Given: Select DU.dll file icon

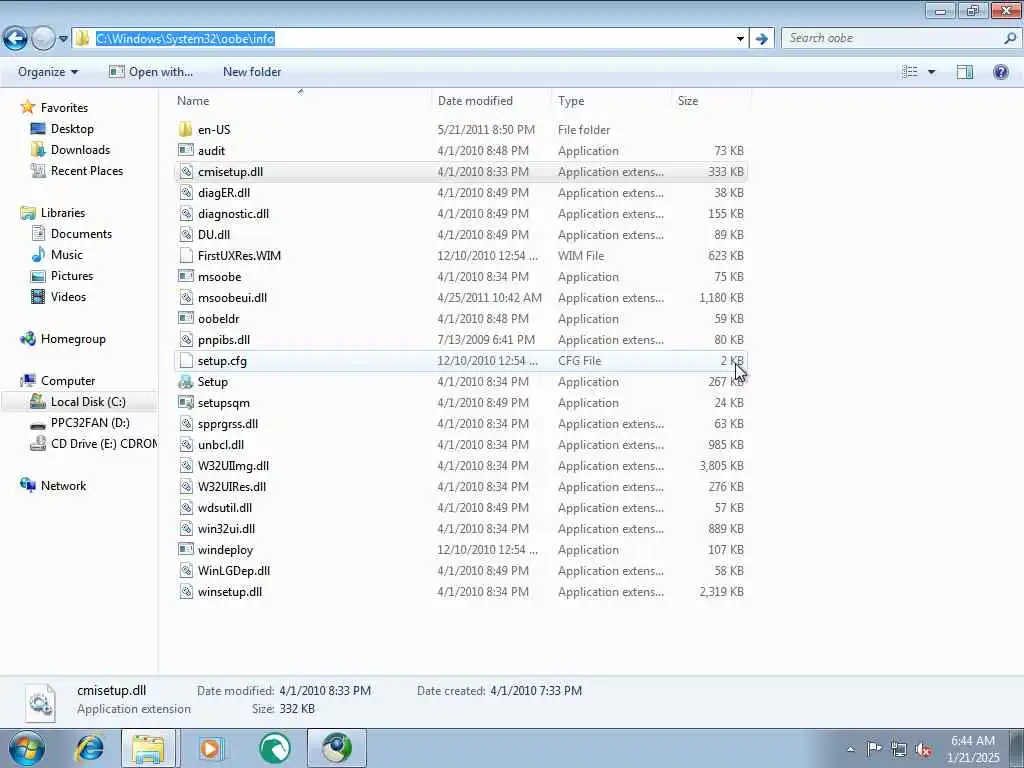Looking at the screenshot, I should 185,234.
